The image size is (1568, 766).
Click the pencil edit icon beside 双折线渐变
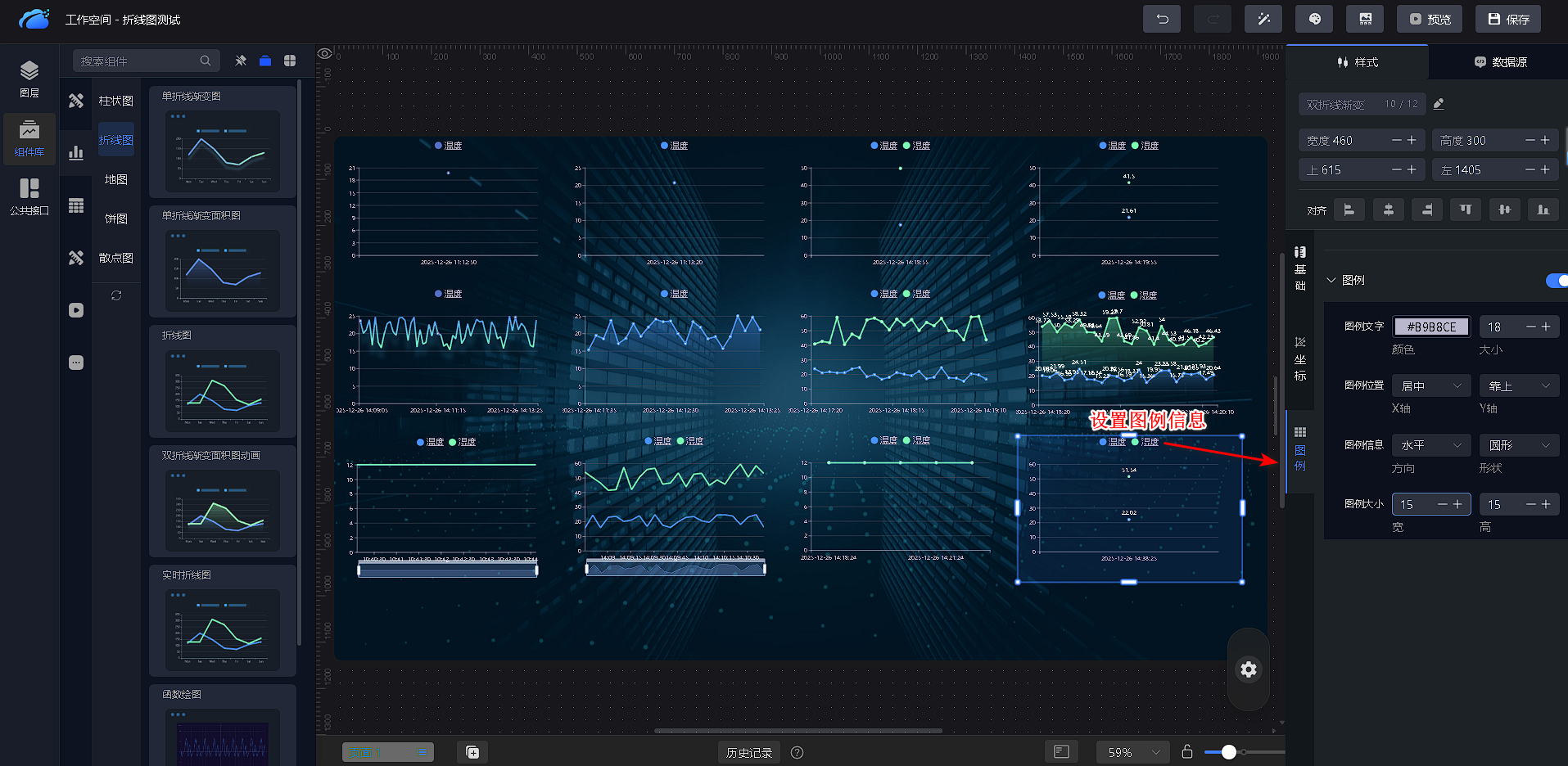point(1439,104)
